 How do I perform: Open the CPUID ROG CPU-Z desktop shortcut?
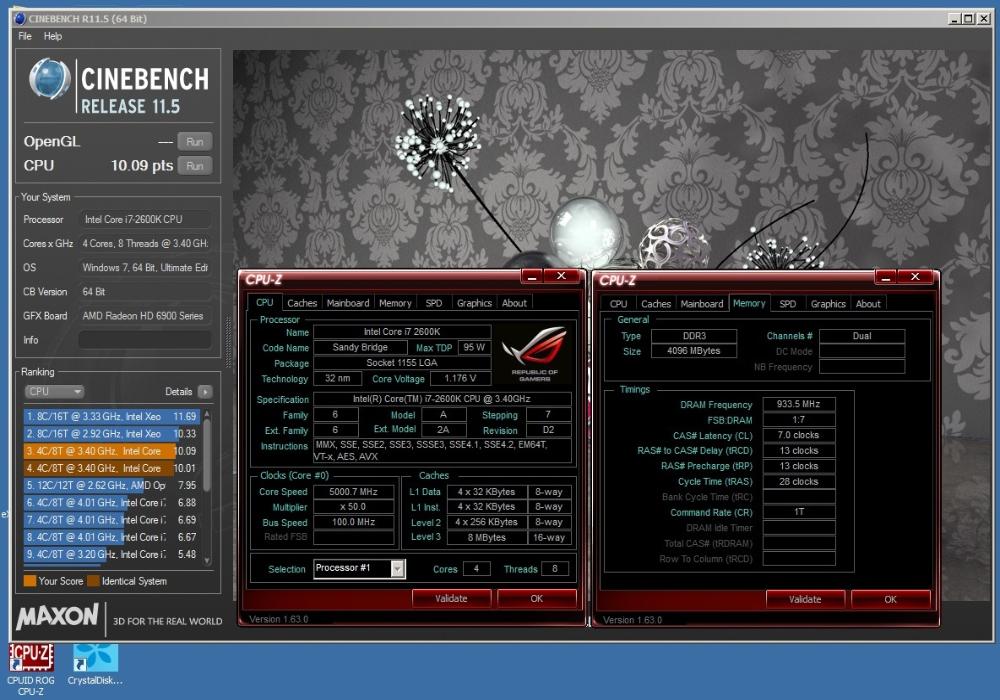pyautogui.click(x=31, y=668)
